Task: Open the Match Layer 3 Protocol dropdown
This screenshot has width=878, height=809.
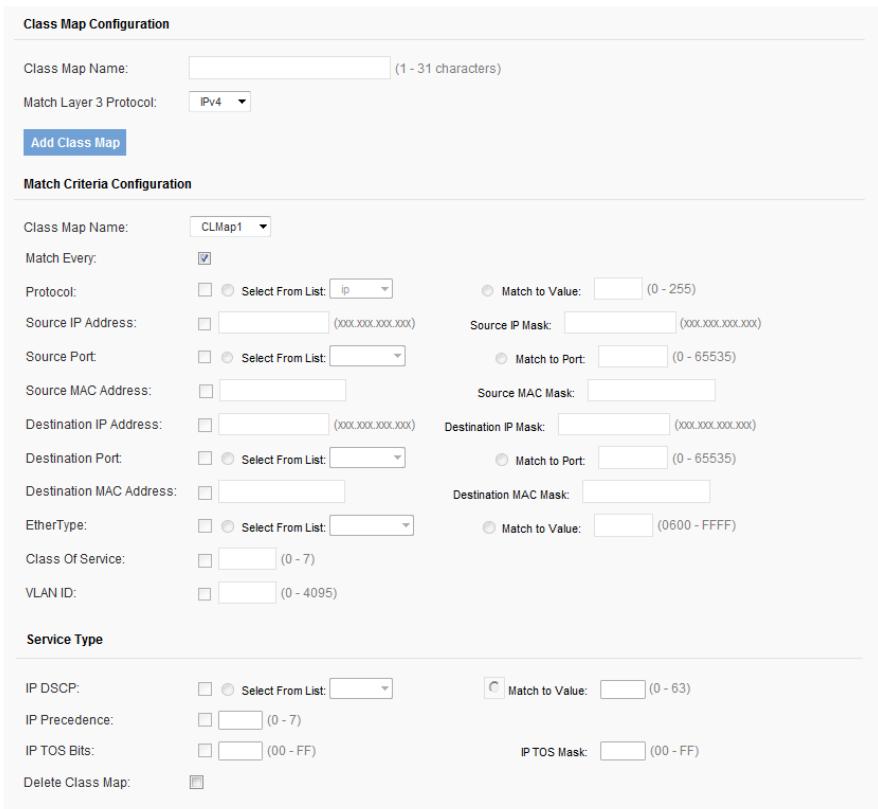Action: [219, 101]
